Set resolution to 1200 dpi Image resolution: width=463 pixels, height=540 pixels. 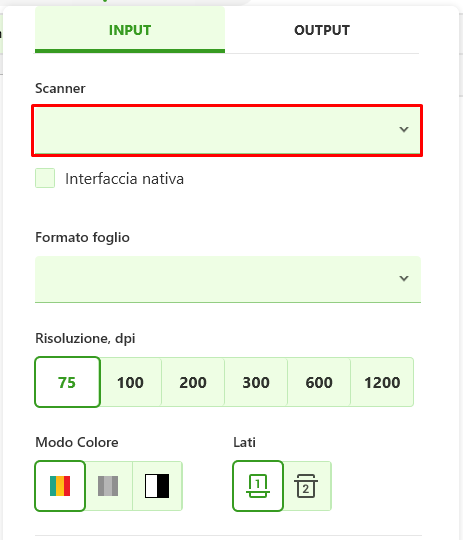[382, 382]
